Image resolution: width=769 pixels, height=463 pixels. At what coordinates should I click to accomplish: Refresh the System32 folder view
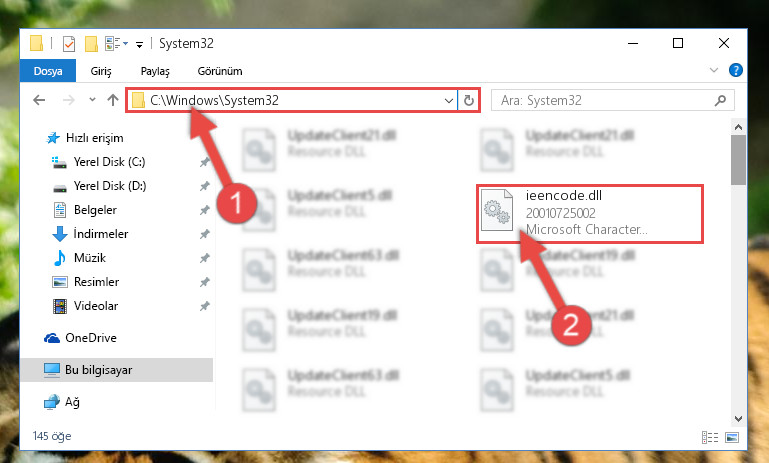tap(469, 101)
